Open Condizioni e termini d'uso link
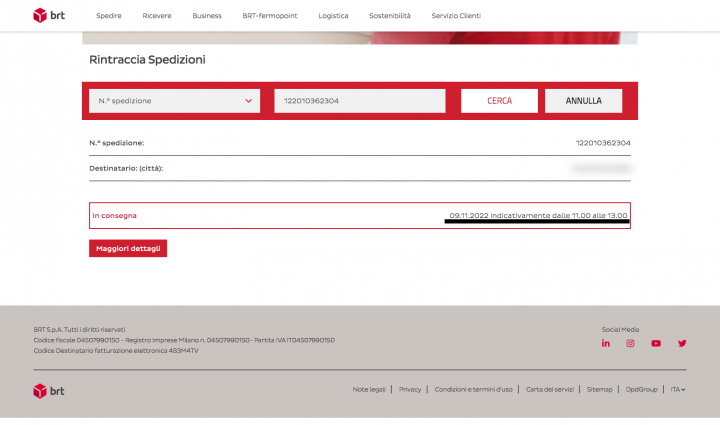The width and height of the screenshot is (720, 425). 473,389
